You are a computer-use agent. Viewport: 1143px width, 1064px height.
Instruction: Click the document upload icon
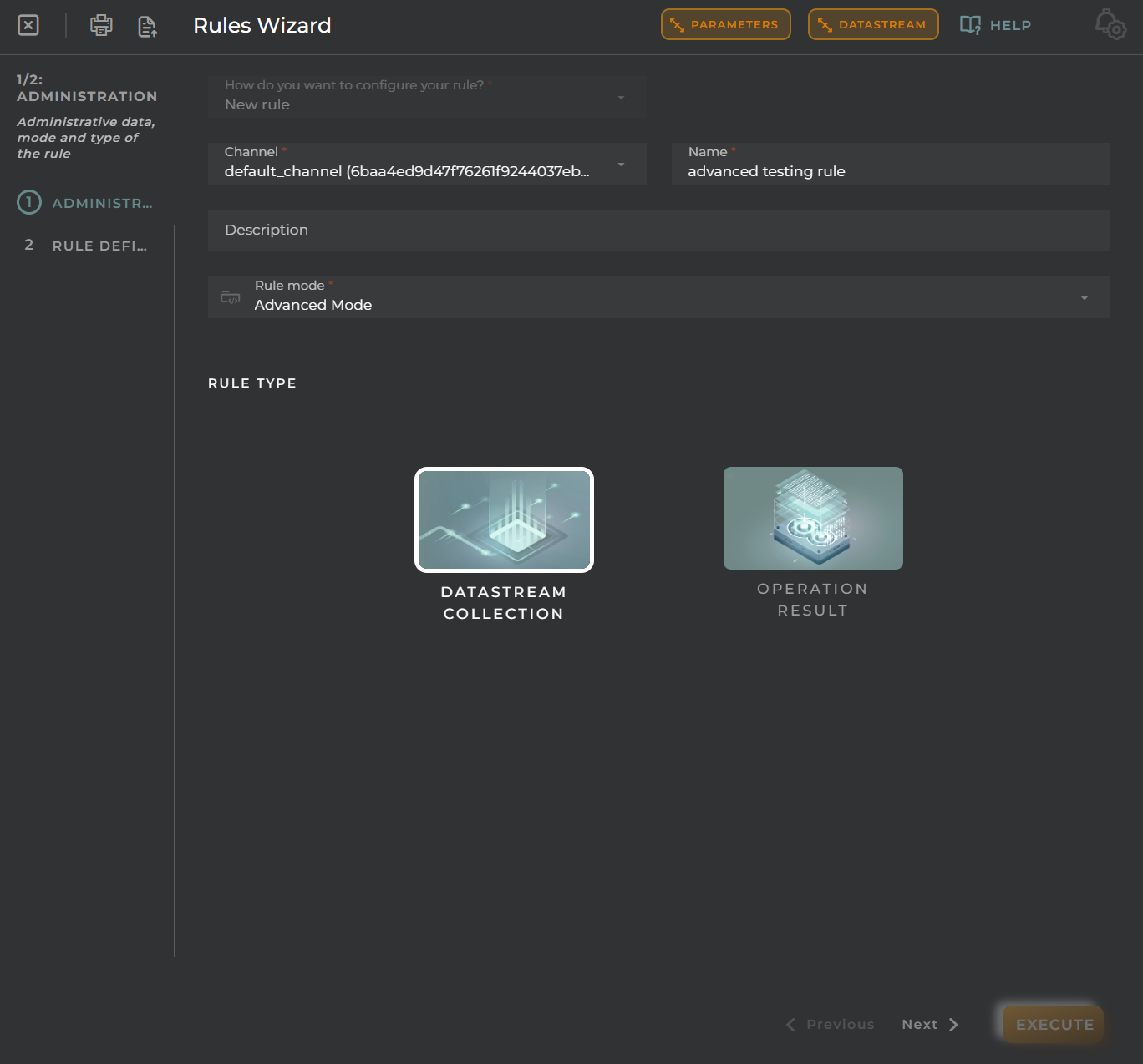pos(147,26)
